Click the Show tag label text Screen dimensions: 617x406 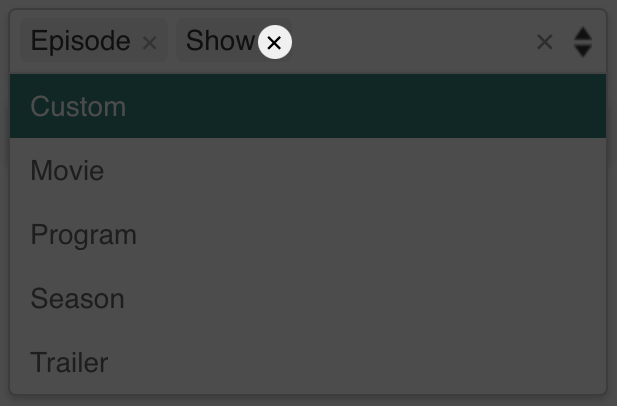[220, 41]
